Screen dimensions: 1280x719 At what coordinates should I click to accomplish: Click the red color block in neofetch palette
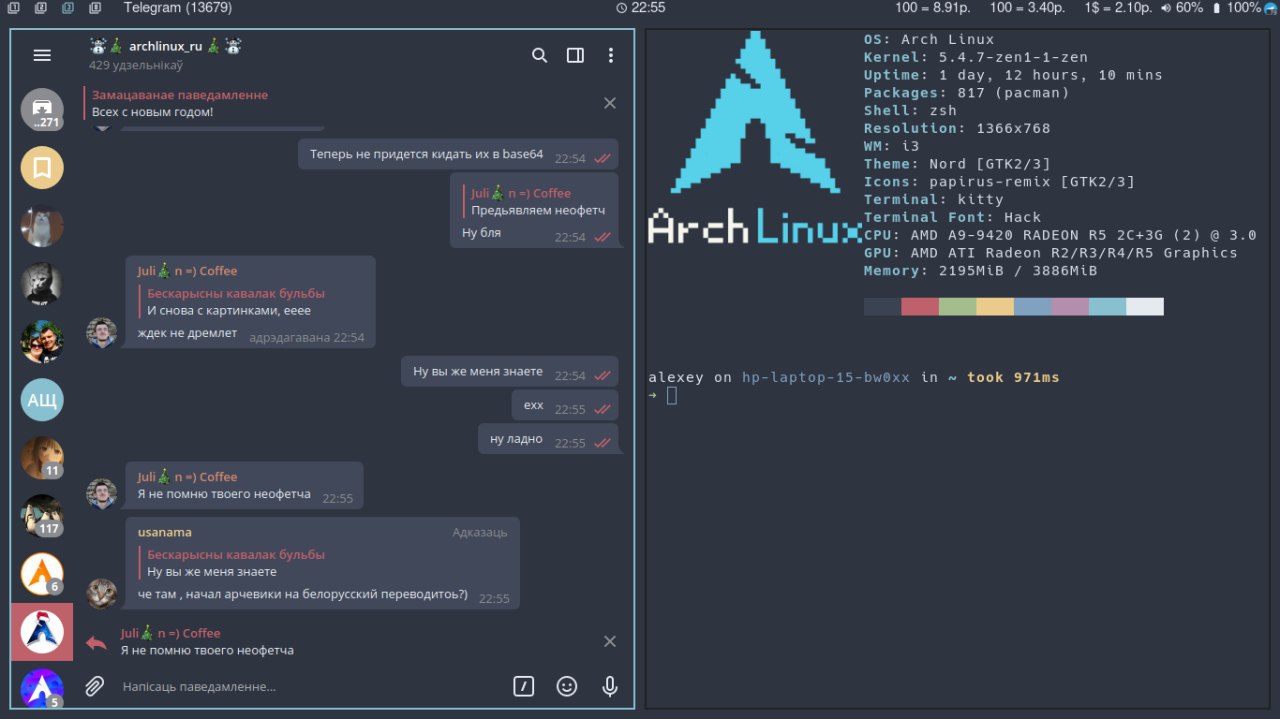click(x=920, y=306)
